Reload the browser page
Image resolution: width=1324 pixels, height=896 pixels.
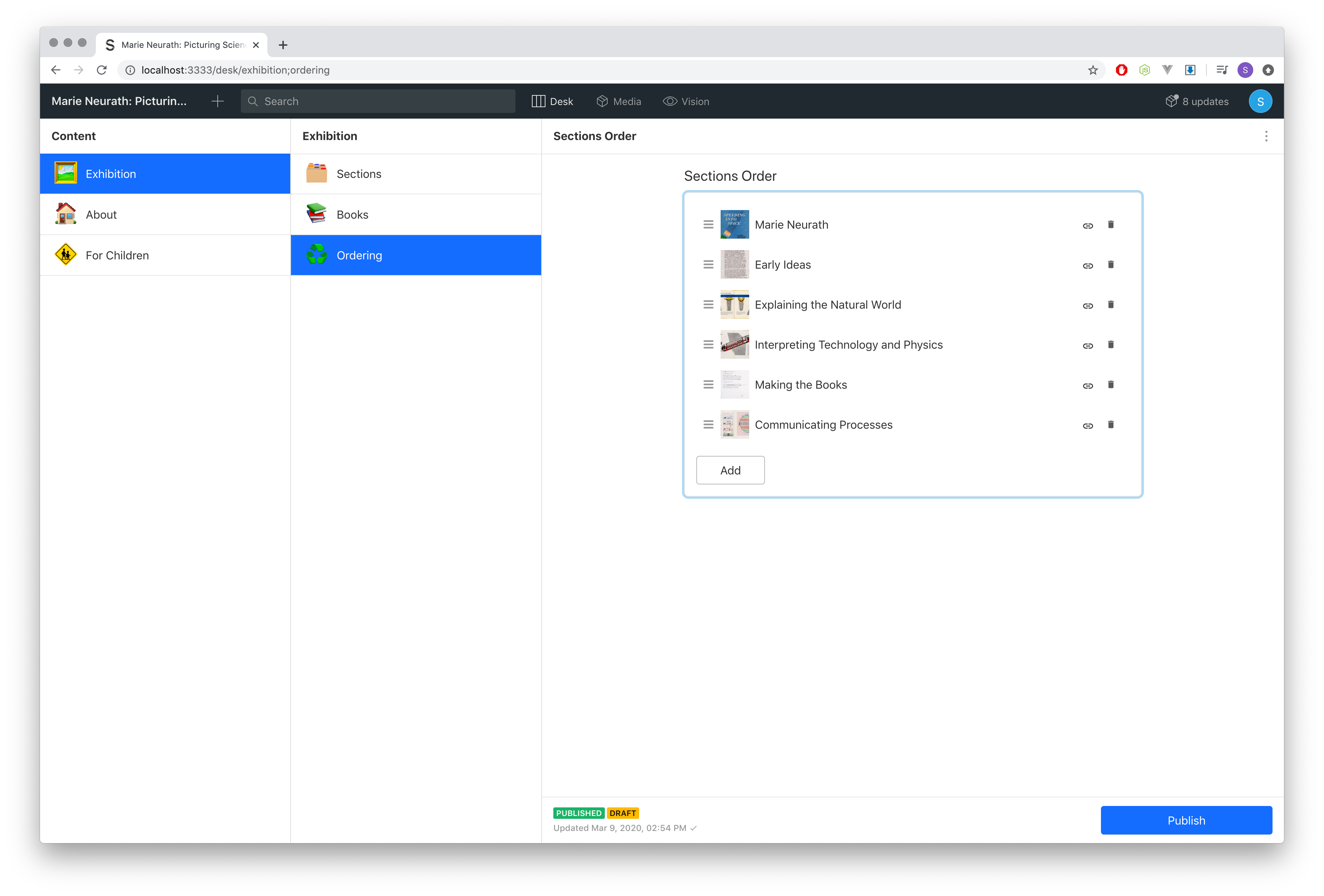[x=102, y=70]
